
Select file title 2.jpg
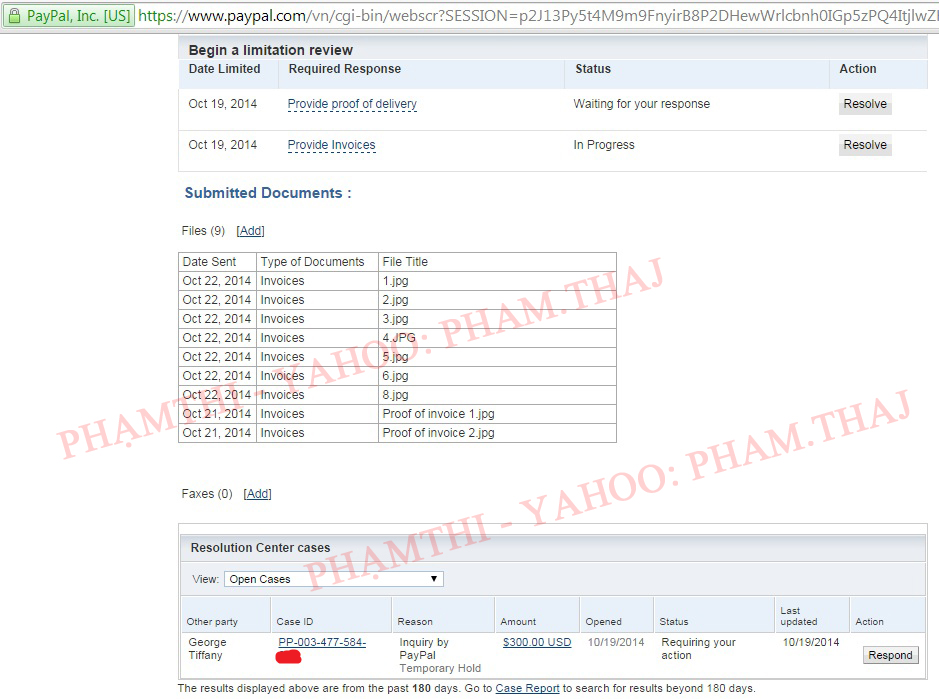click(x=395, y=300)
